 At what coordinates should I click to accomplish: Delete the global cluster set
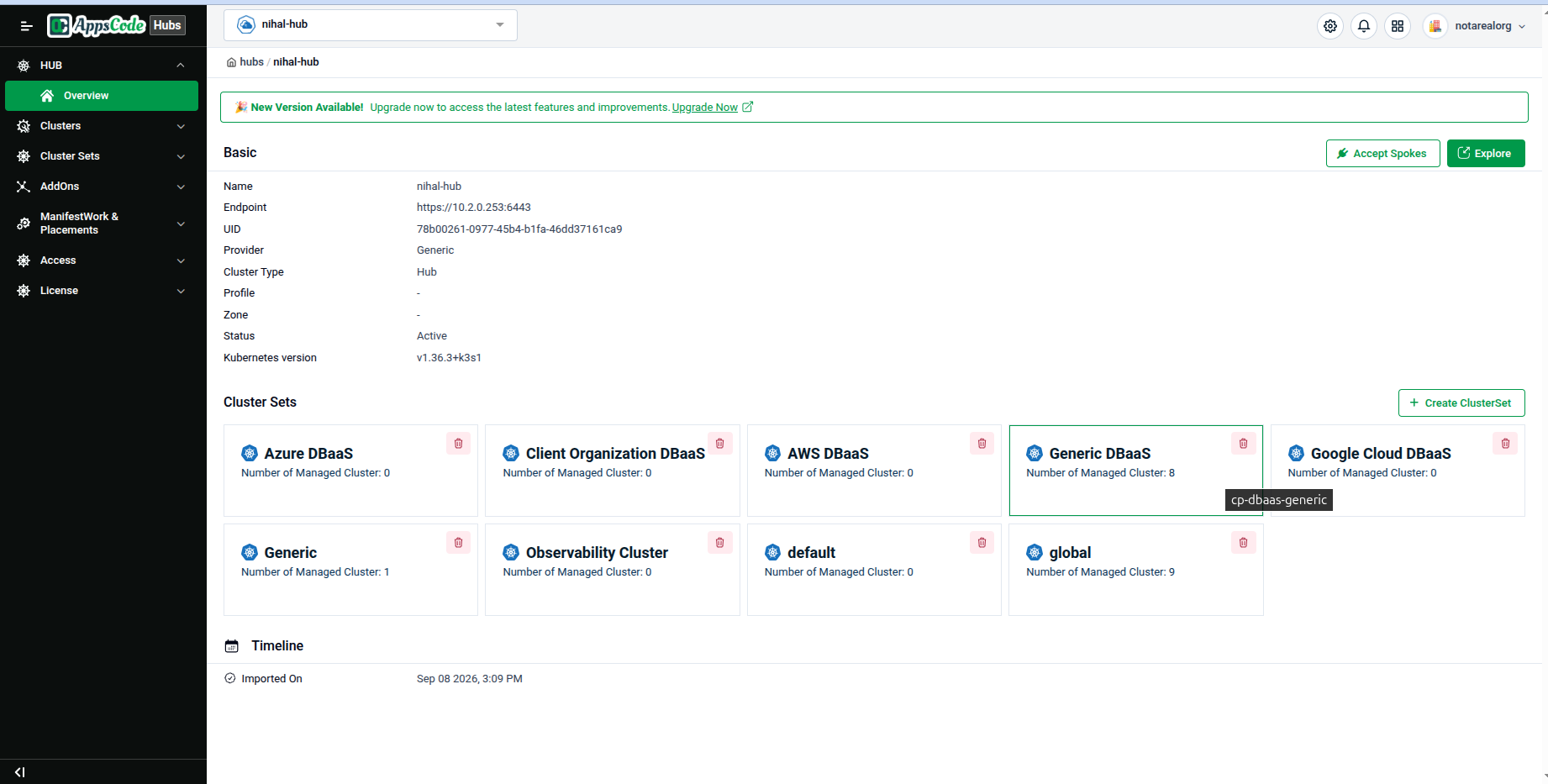1244,543
